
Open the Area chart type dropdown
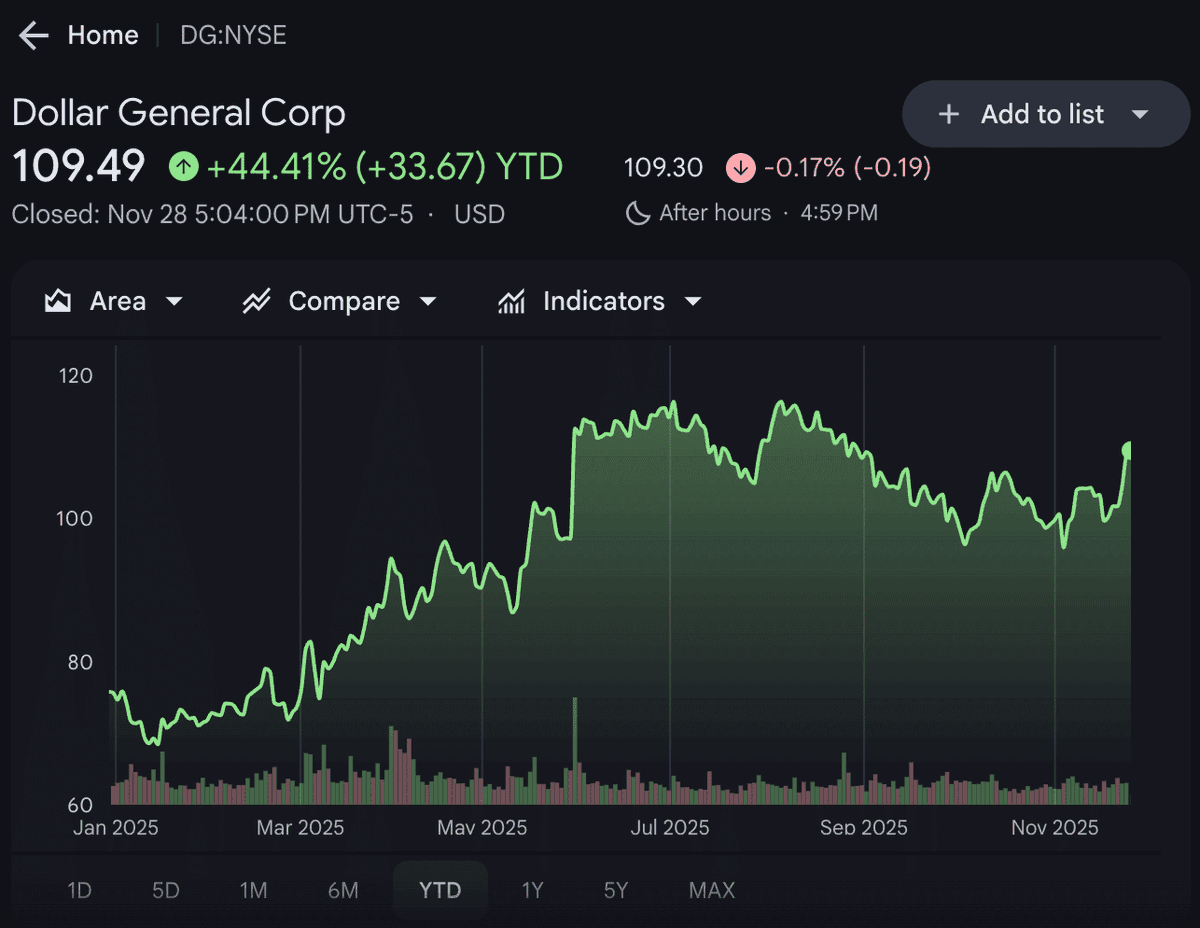point(175,300)
